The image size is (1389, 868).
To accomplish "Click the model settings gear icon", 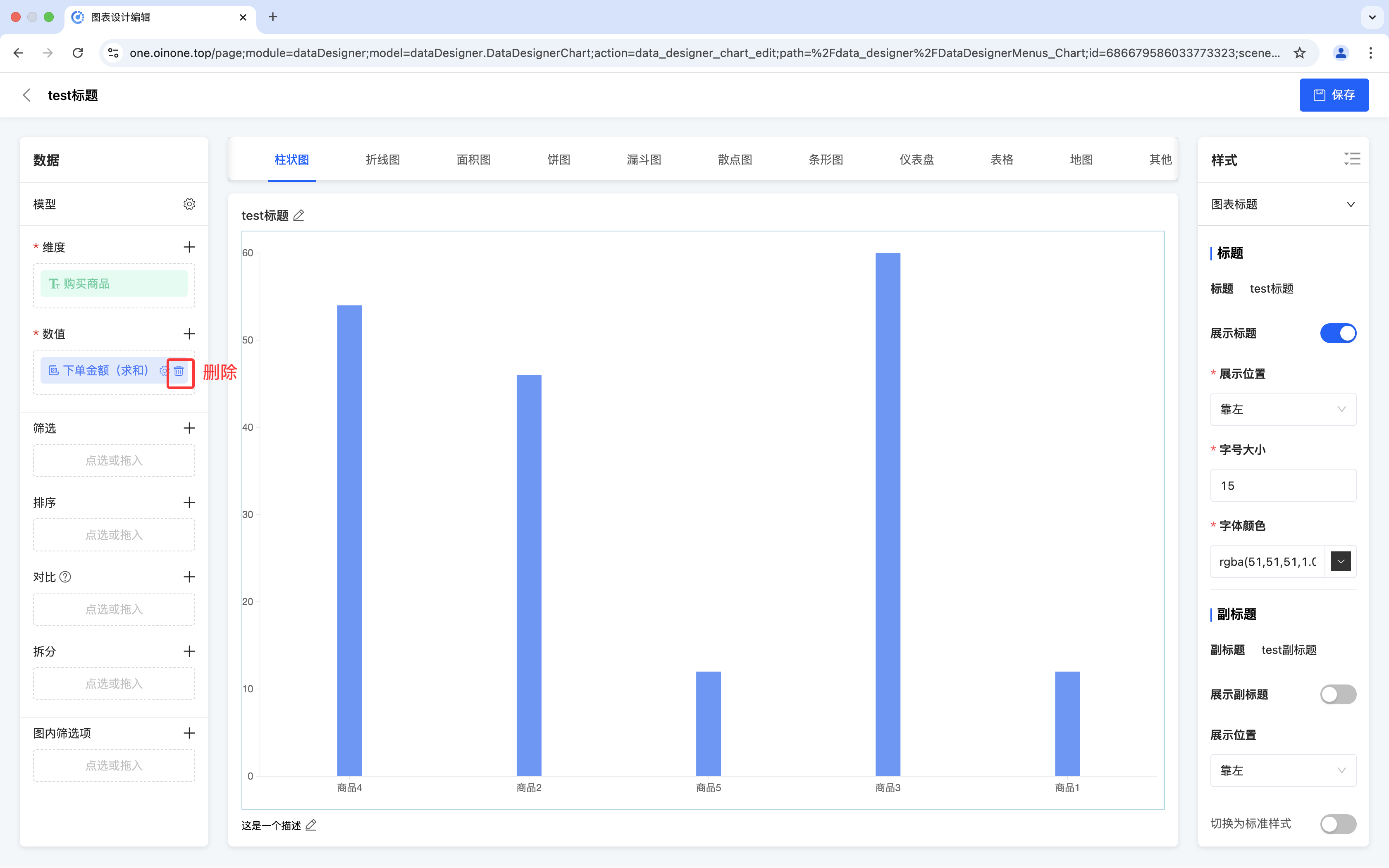I will pos(189,204).
